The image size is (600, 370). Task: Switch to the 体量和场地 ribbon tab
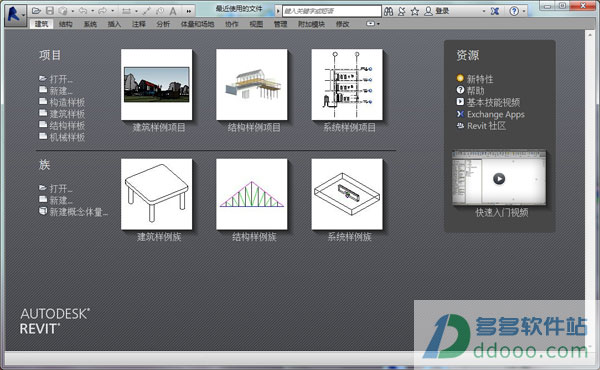(197, 24)
